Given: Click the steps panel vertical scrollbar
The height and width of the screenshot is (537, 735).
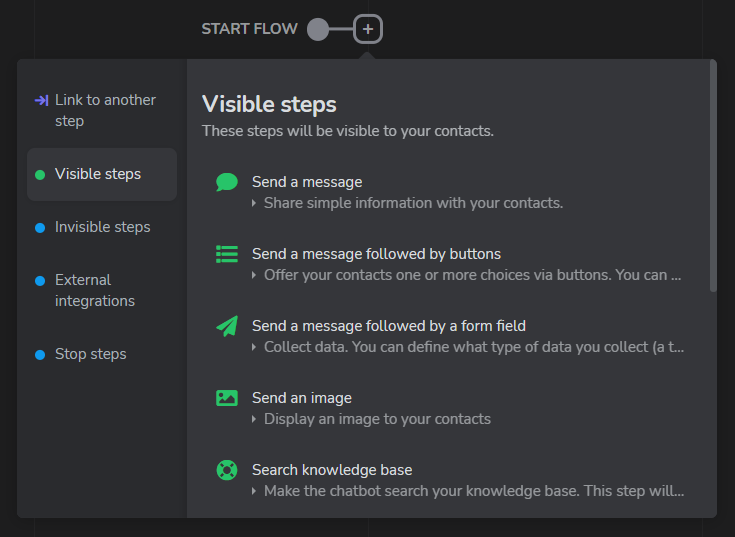Looking at the screenshot, I should pyautogui.click(x=713, y=176).
